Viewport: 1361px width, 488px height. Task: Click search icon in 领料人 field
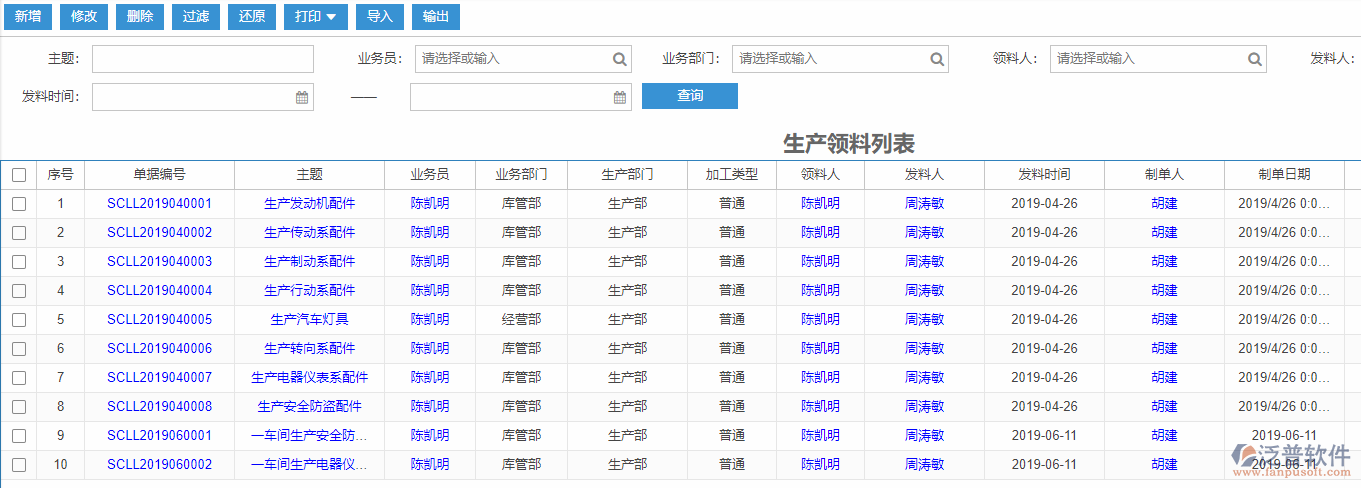pos(1255,59)
